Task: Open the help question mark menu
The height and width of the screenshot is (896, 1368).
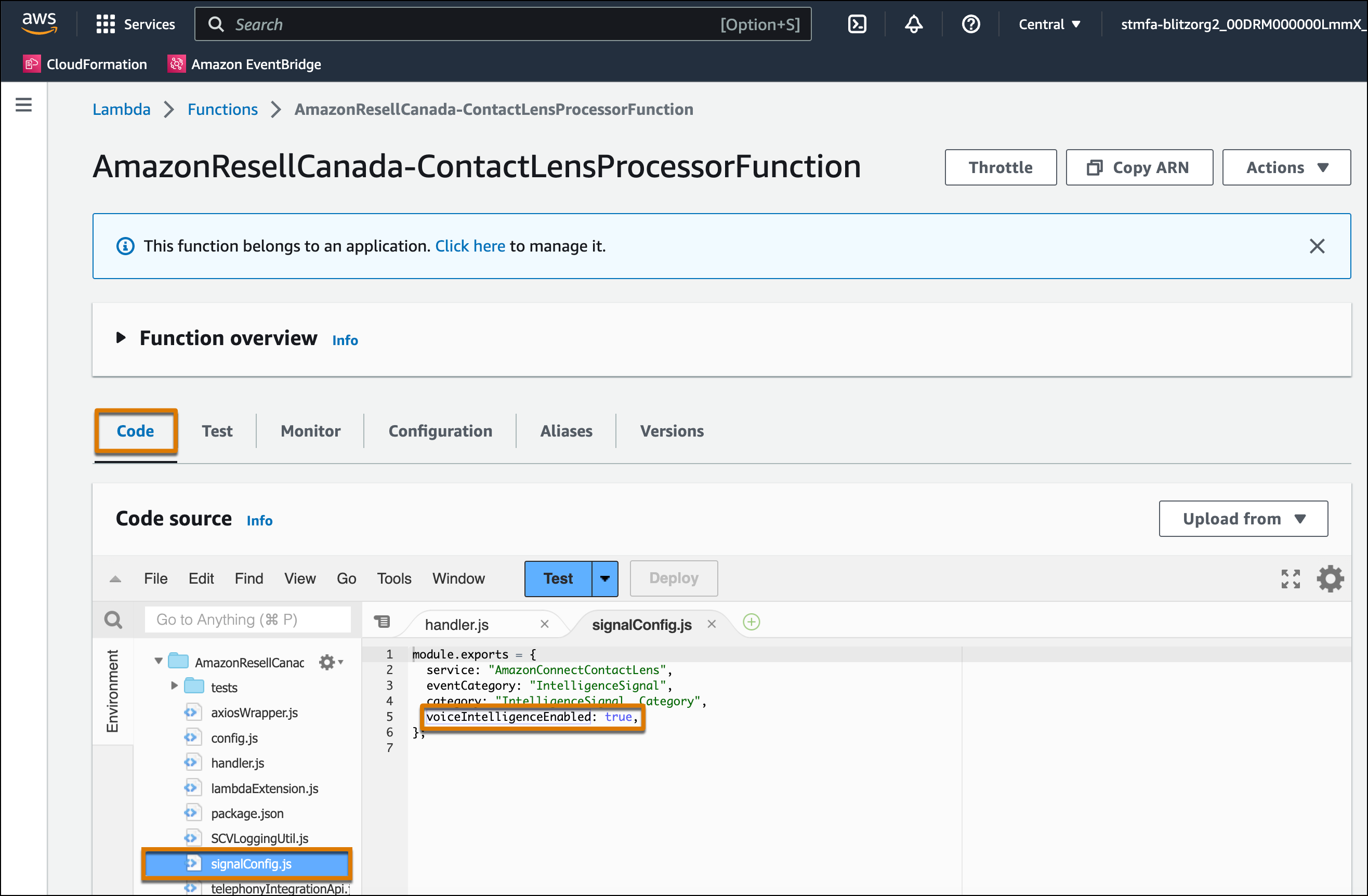Action: click(970, 24)
